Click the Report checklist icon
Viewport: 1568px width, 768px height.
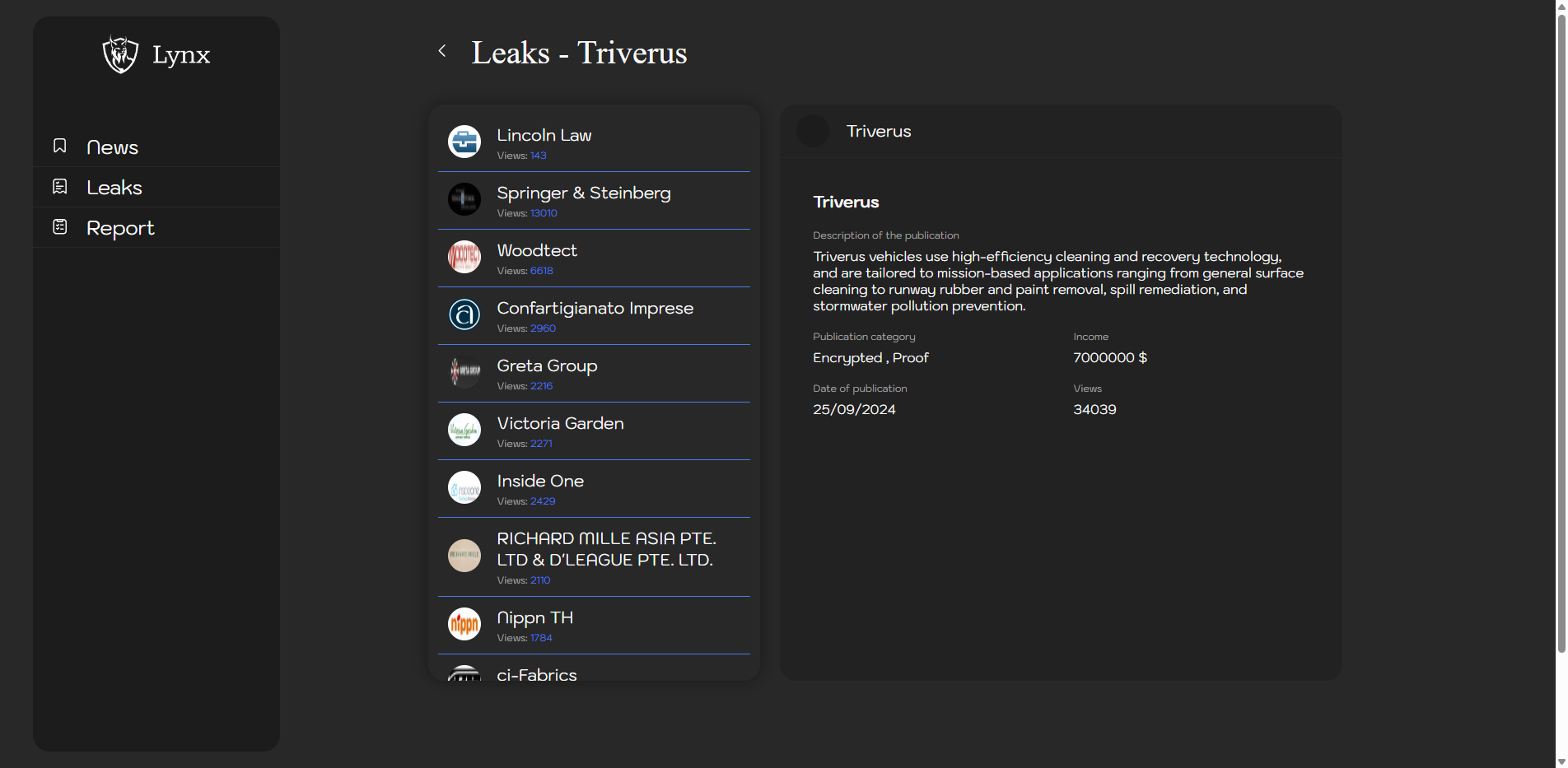coord(60,226)
